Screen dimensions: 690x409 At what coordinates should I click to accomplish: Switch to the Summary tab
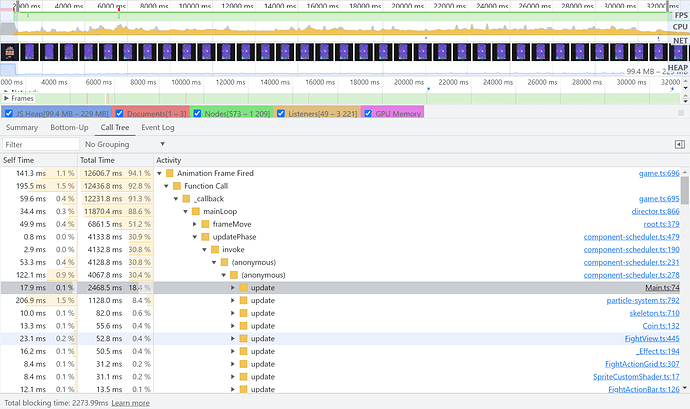point(22,128)
